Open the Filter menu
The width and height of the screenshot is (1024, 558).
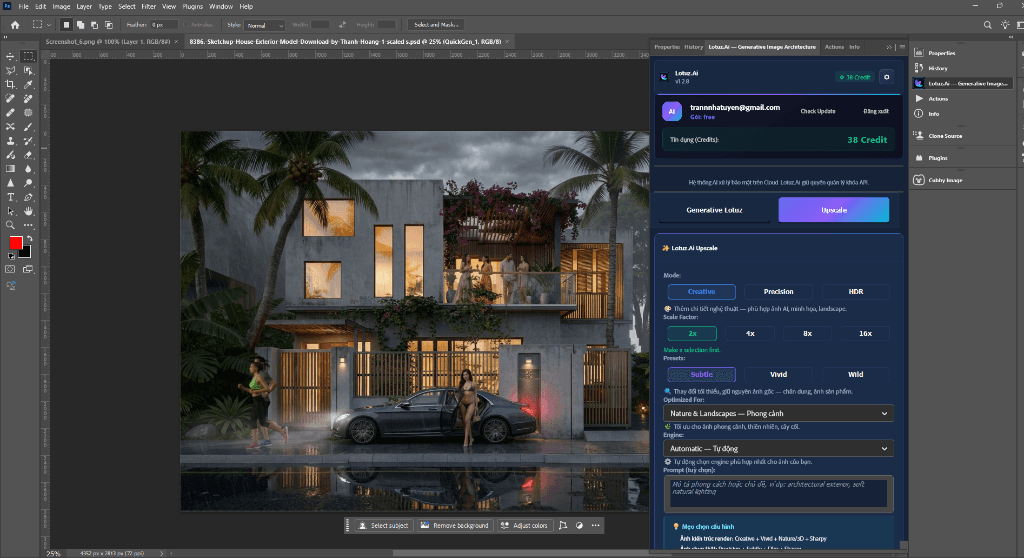(x=149, y=7)
